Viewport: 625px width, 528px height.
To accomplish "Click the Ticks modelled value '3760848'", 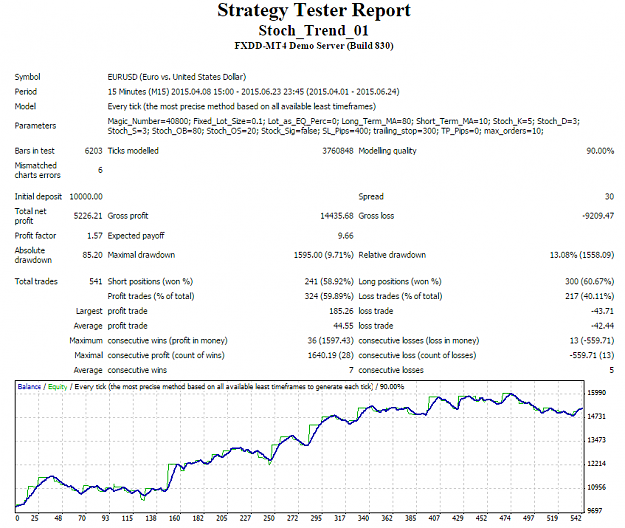I will pyautogui.click(x=338, y=151).
